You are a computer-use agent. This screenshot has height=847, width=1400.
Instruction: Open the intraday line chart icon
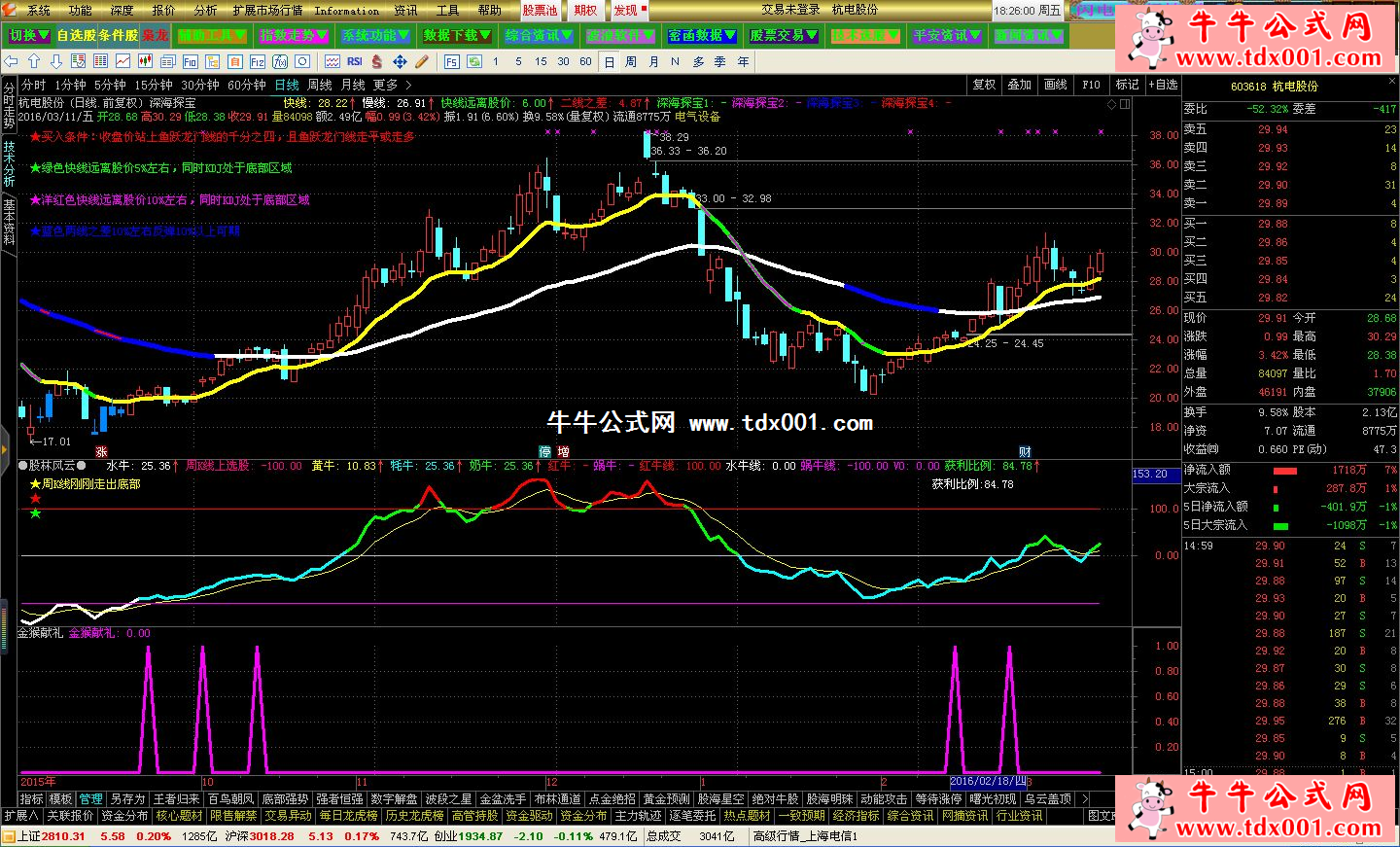click(122, 61)
